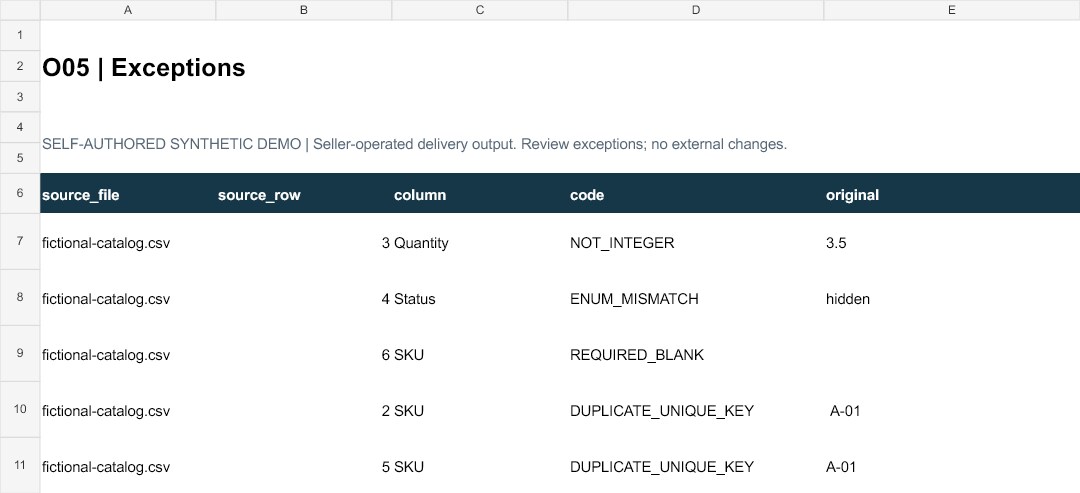The width and height of the screenshot is (1080, 493).
Task: Select the ENUM_MISMATCH cell
Action: [x=696, y=297]
